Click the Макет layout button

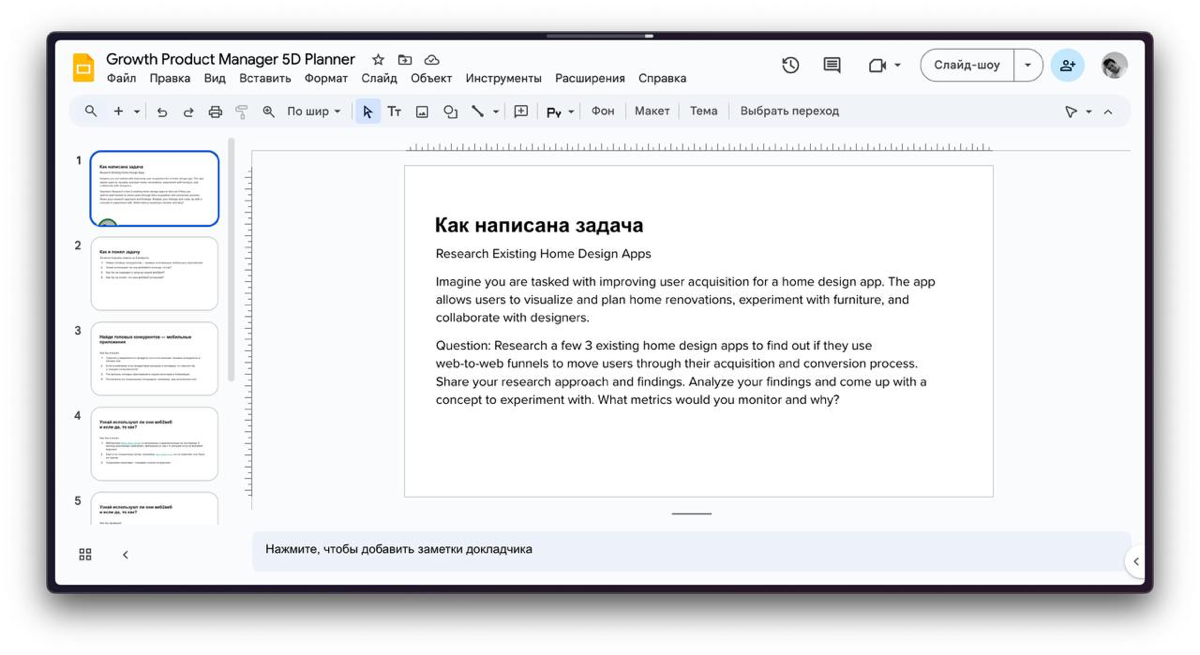click(652, 111)
